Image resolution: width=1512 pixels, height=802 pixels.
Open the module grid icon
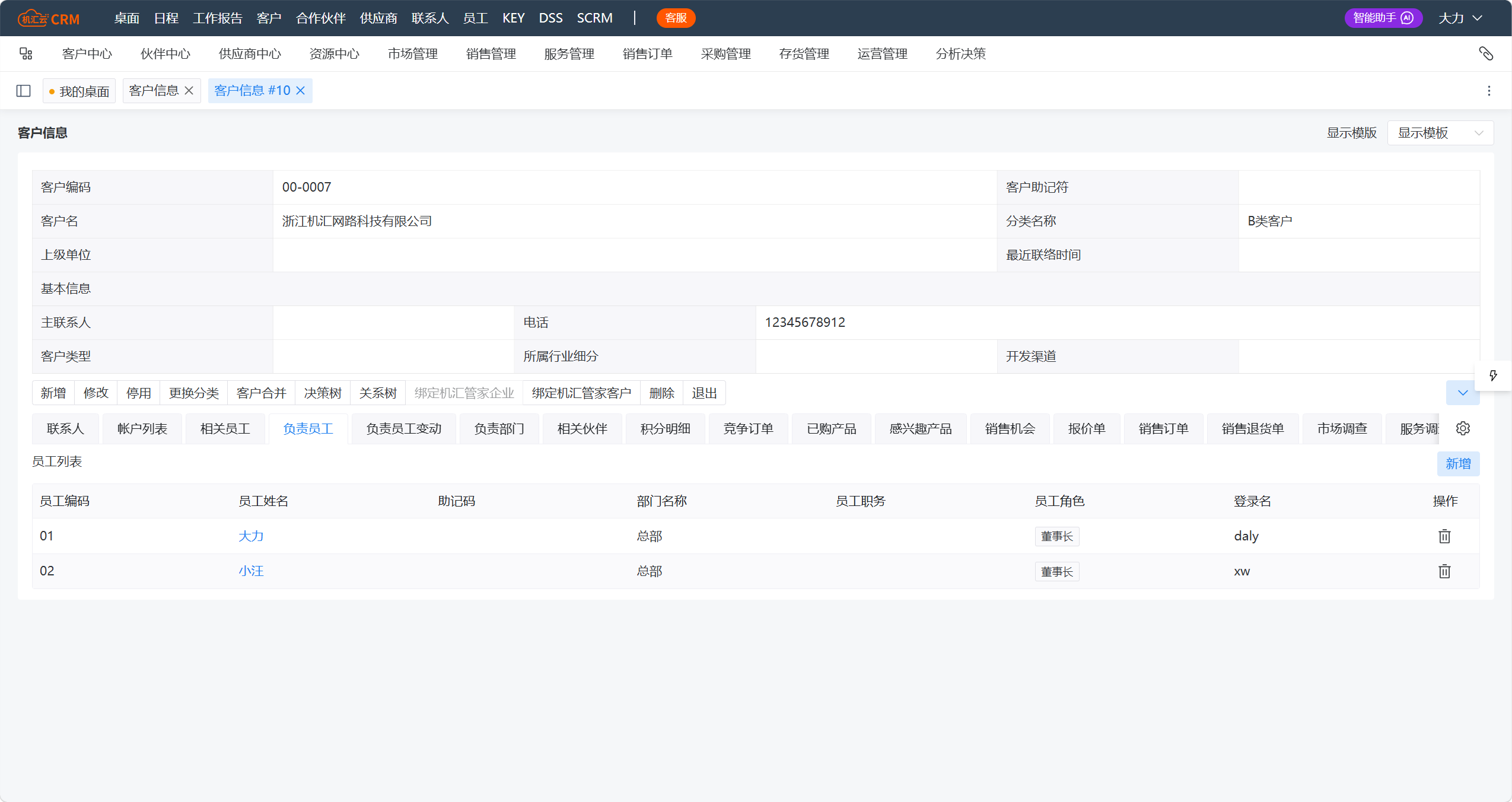(x=26, y=54)
